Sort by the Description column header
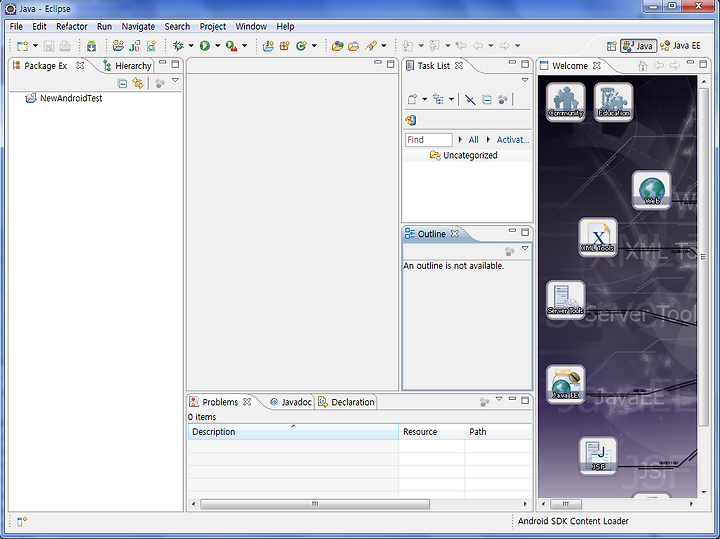Viewport: 720px width, 539px height. 293,432
